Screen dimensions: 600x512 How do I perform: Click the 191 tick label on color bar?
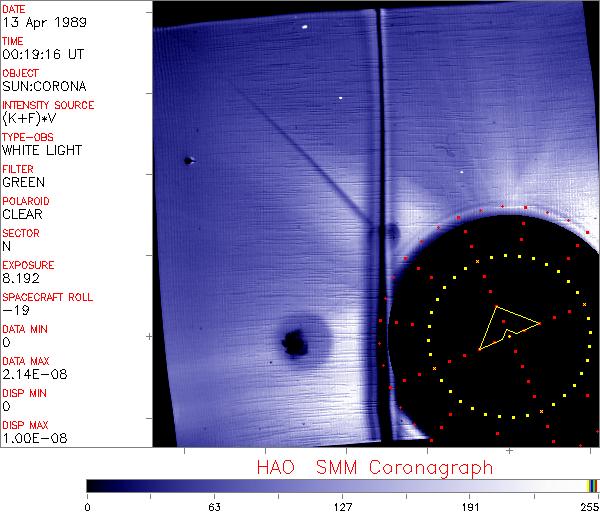click(x=471, y=507)
